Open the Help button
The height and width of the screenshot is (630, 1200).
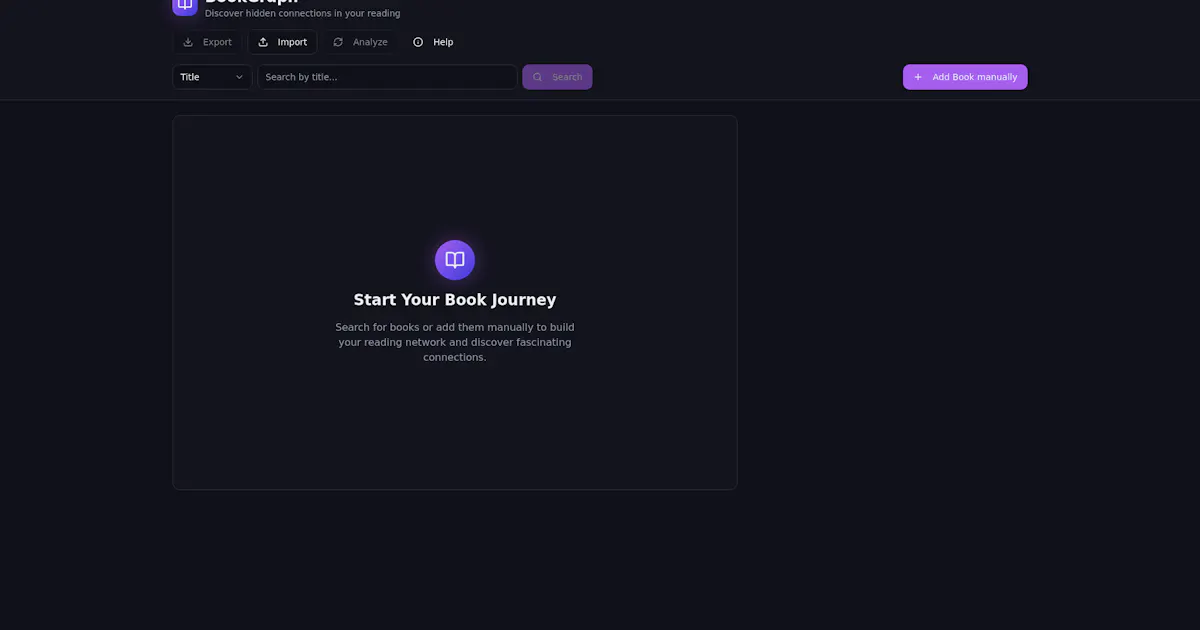point(433,42)
